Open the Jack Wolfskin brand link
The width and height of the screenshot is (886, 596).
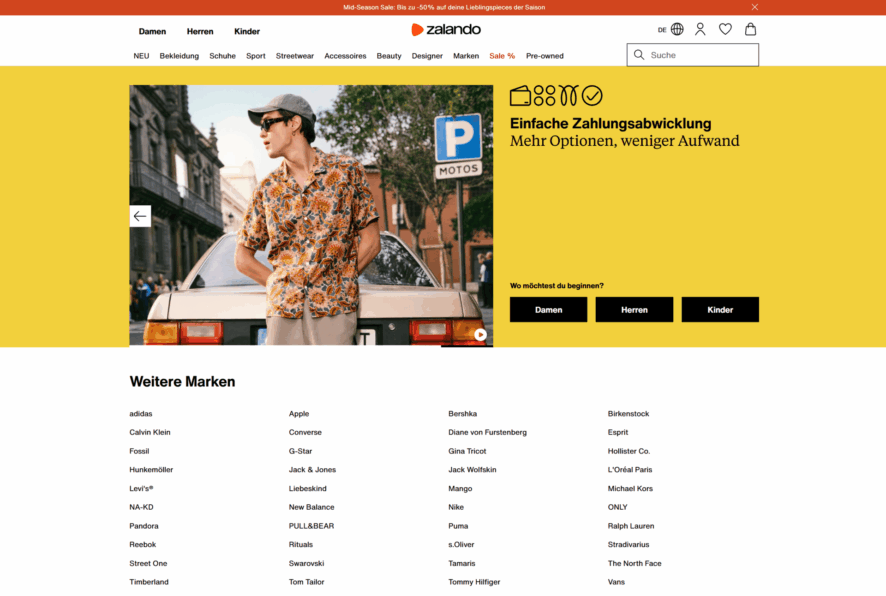click(x=472, y=469)
